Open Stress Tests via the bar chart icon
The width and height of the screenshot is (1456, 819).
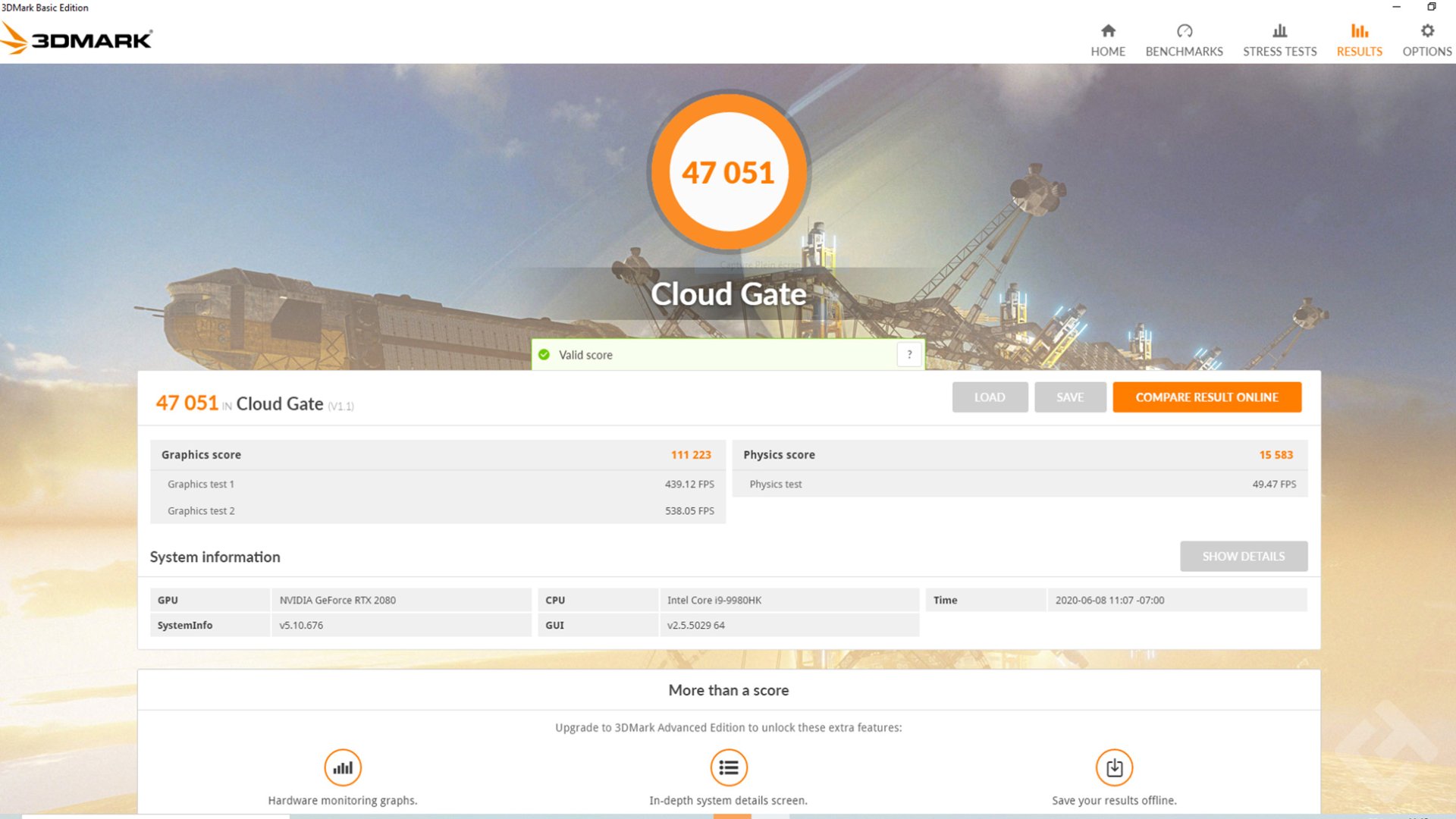1280,31
